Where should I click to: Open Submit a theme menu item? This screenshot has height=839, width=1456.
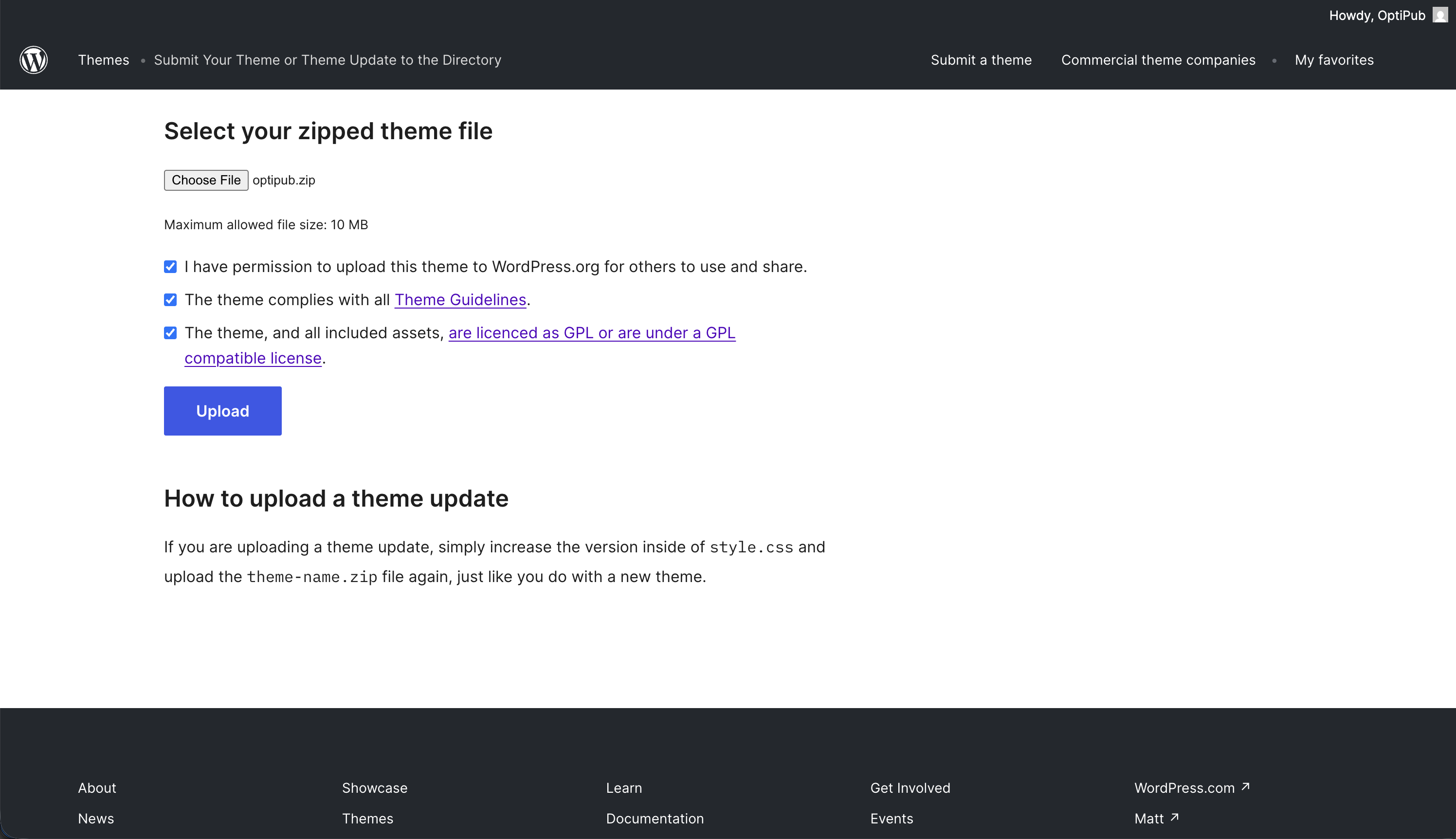point(981,60)
